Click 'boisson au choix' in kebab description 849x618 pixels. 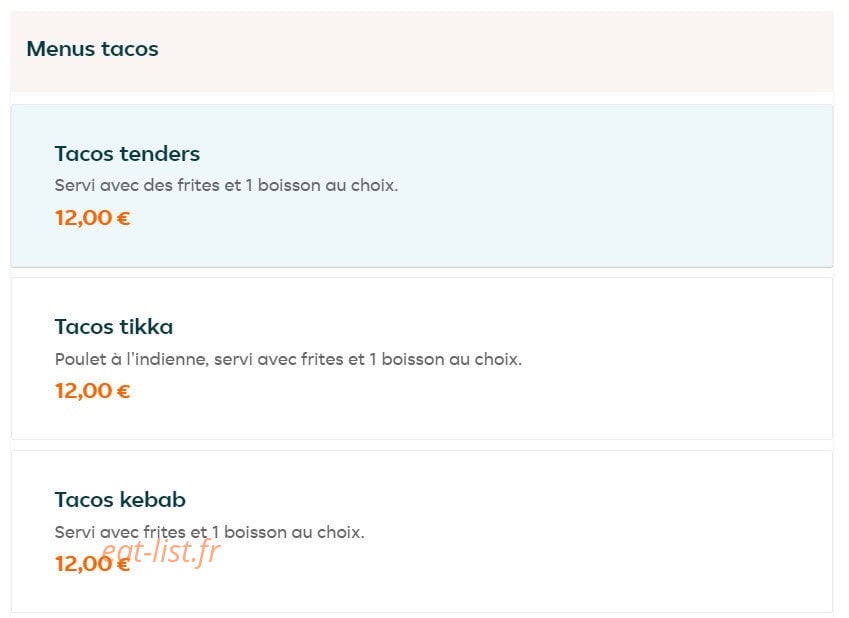click(294, 532)
